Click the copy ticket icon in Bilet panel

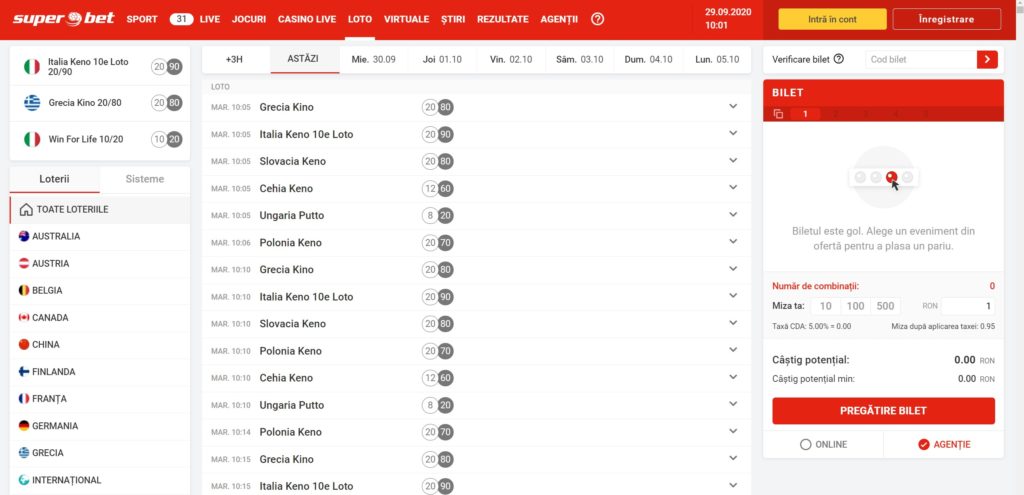point(778,114)
